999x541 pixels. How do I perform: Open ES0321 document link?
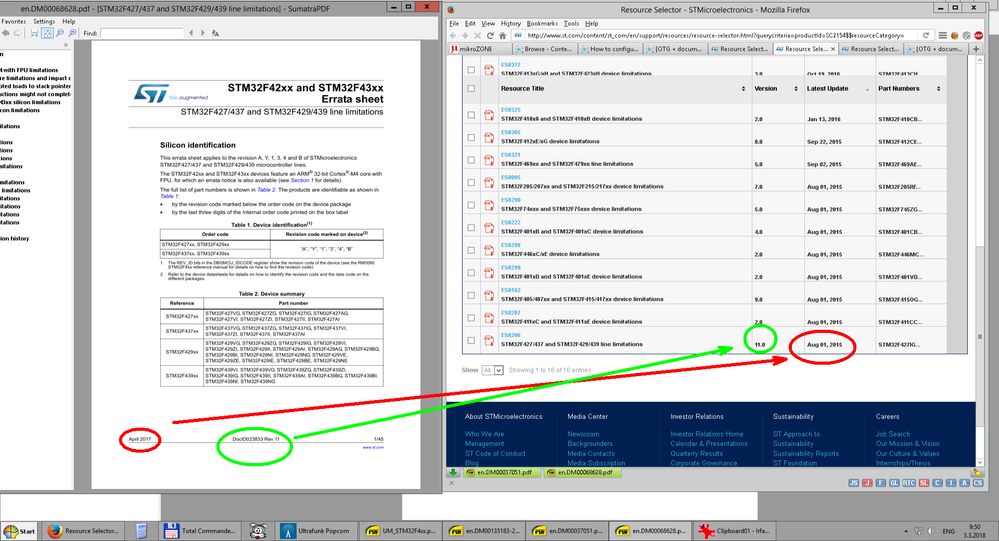[x=510, y=155]
